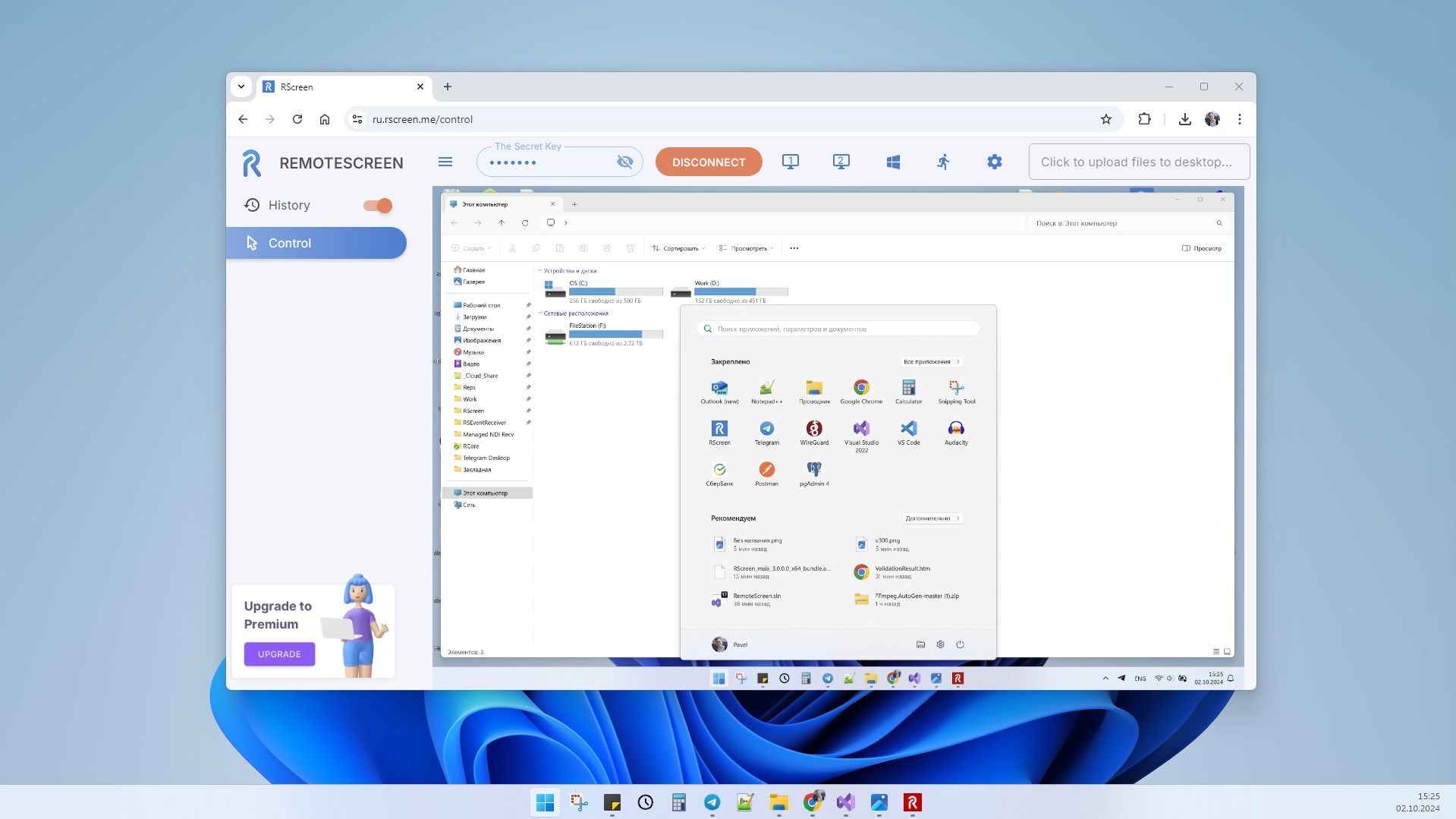This screenshot has height=819, width=1456.
Task: Select the Work (D:) drive usage bar
Action: [741, 291]
